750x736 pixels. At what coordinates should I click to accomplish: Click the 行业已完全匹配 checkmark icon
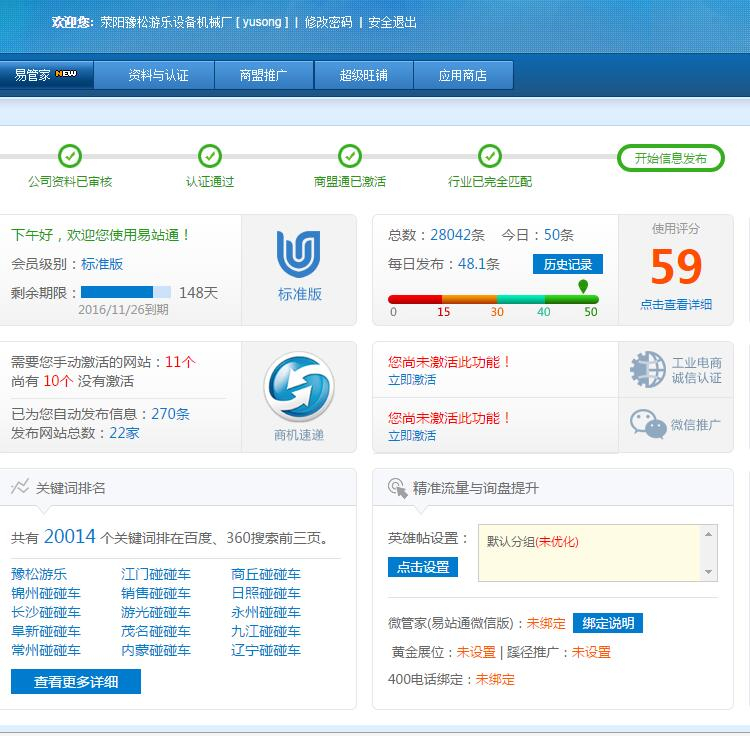coord(490,156)
